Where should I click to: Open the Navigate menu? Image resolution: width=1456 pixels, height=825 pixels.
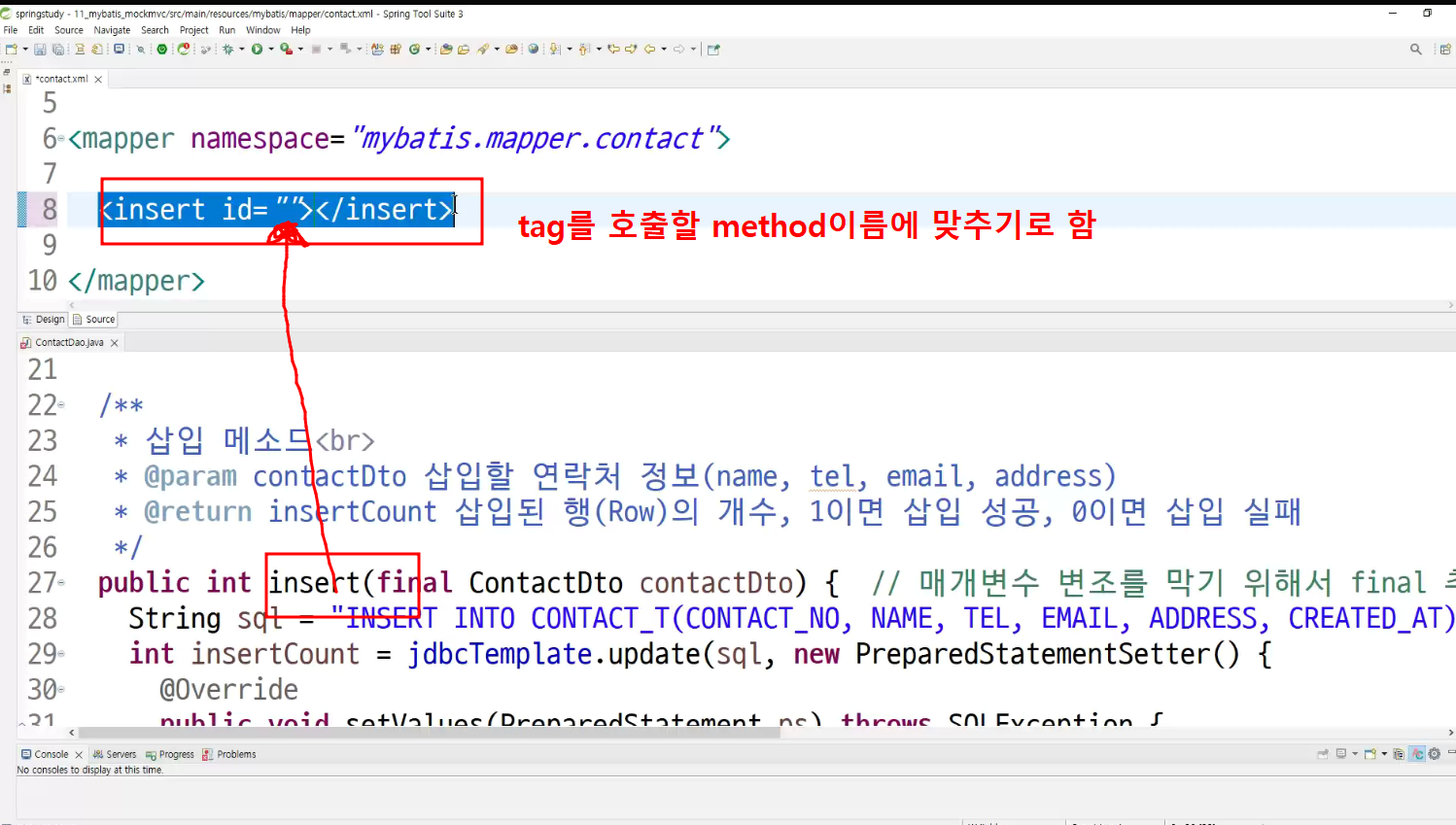(112, 30)
